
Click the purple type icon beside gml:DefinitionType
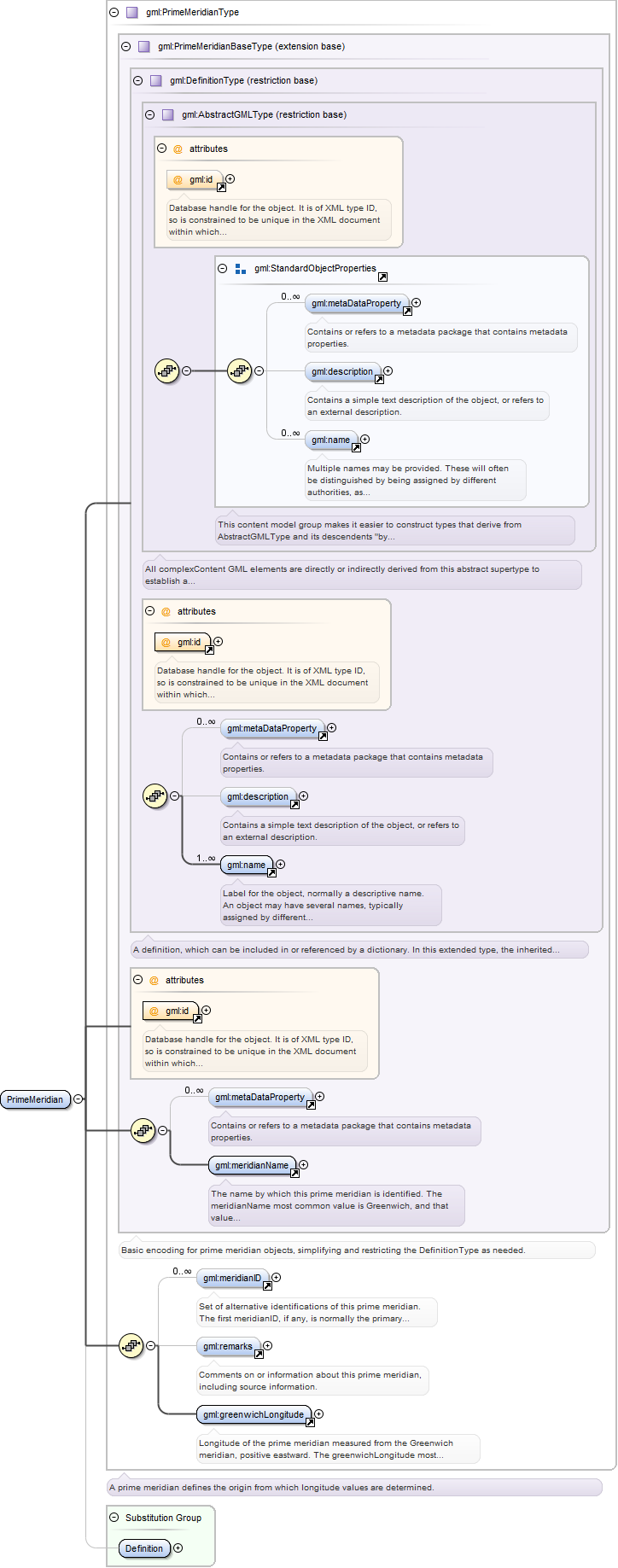click(x=155, y=81)
